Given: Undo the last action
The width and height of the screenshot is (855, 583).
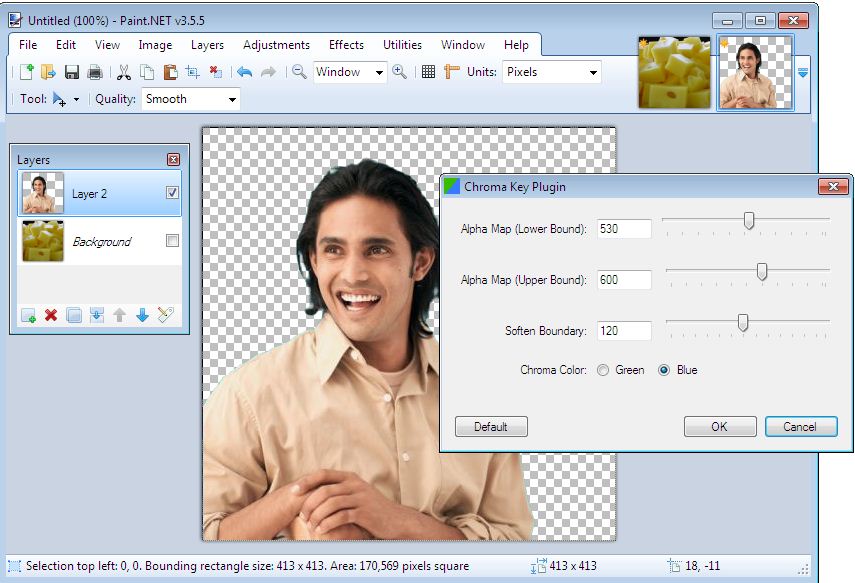Looking at the screenshot, I should [x=244, y=71].
